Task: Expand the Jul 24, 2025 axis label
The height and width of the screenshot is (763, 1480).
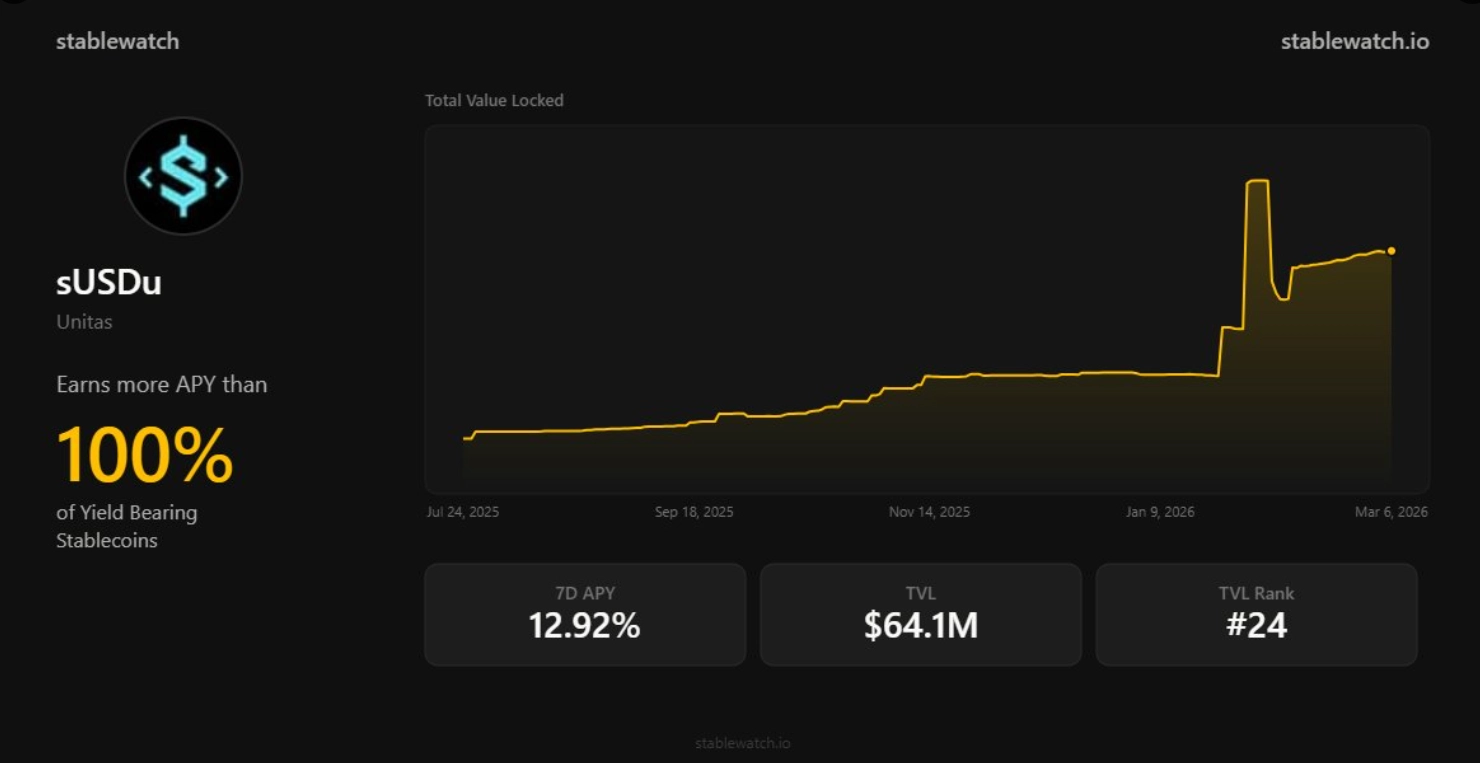Action: click(x=463, y=511)
